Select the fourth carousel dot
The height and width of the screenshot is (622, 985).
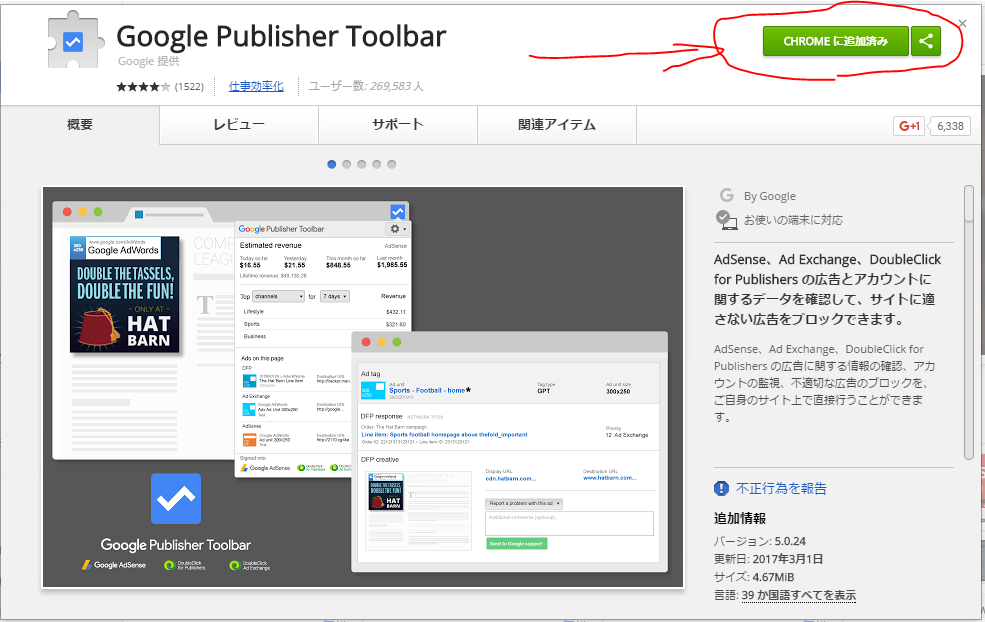click(377, 165)
